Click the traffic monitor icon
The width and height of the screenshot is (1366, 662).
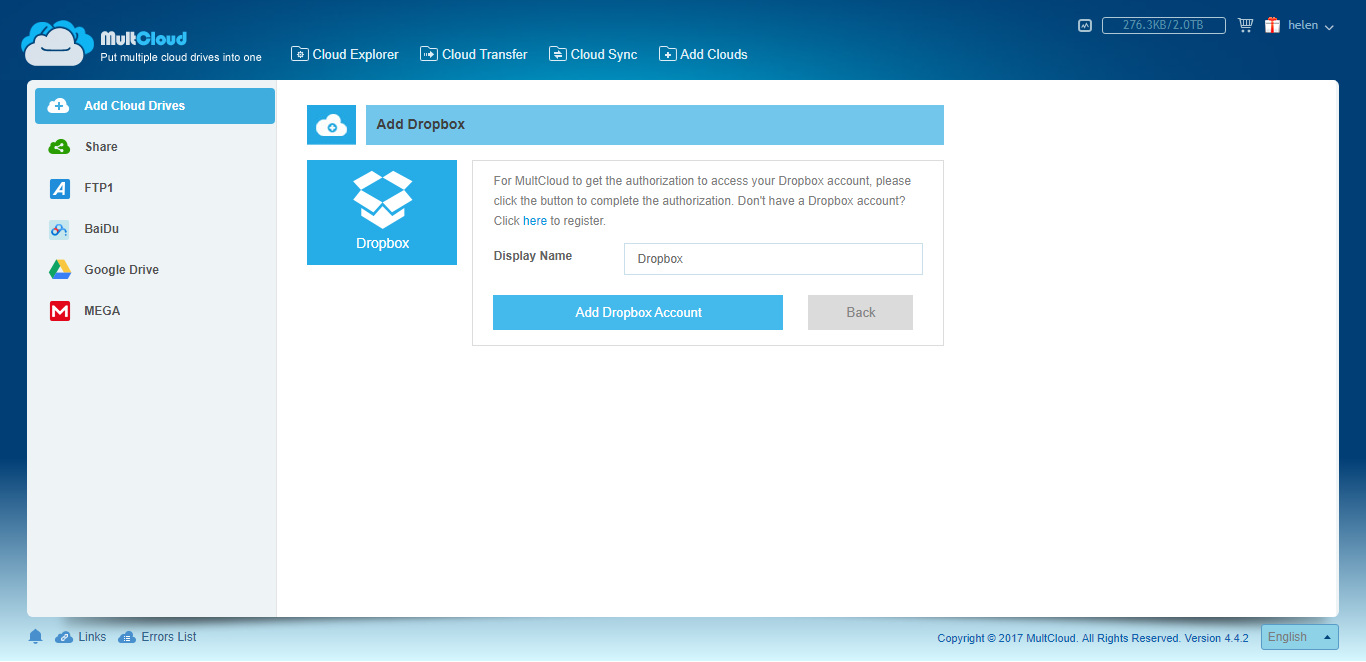[x=1085, y=26]
